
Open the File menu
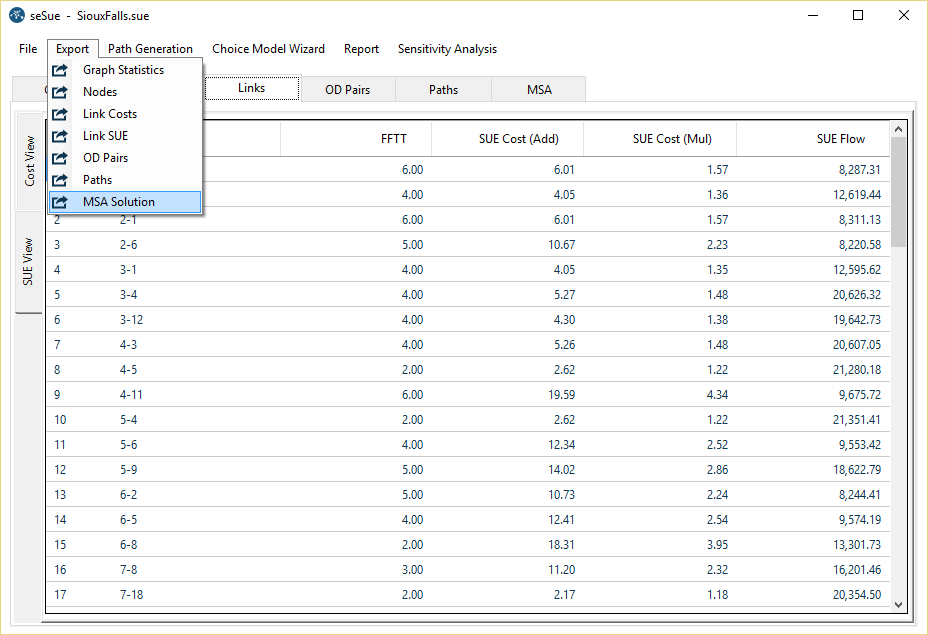click(x=28, y=49)
